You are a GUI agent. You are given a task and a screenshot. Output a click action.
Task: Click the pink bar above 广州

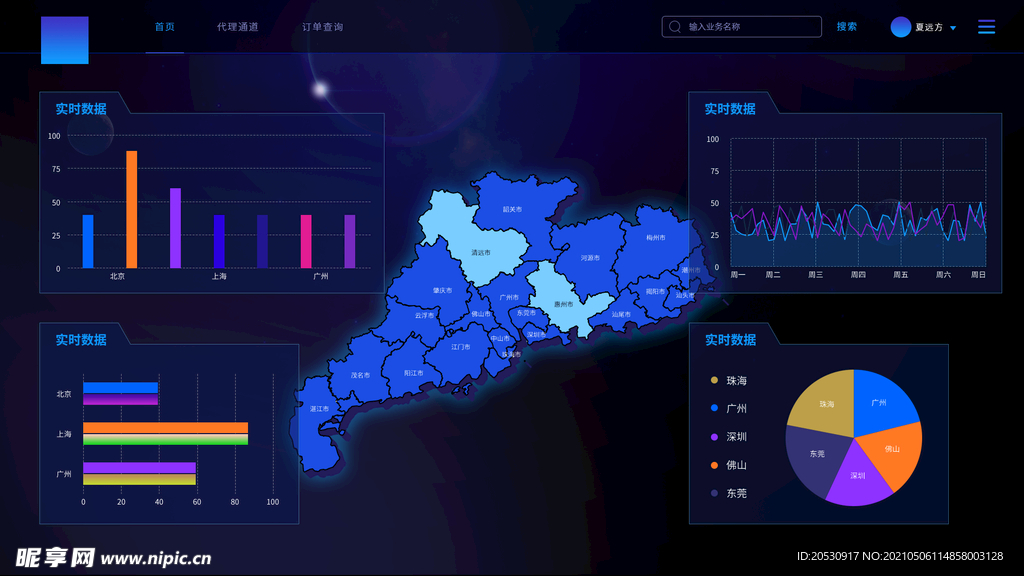coord(306,242)
